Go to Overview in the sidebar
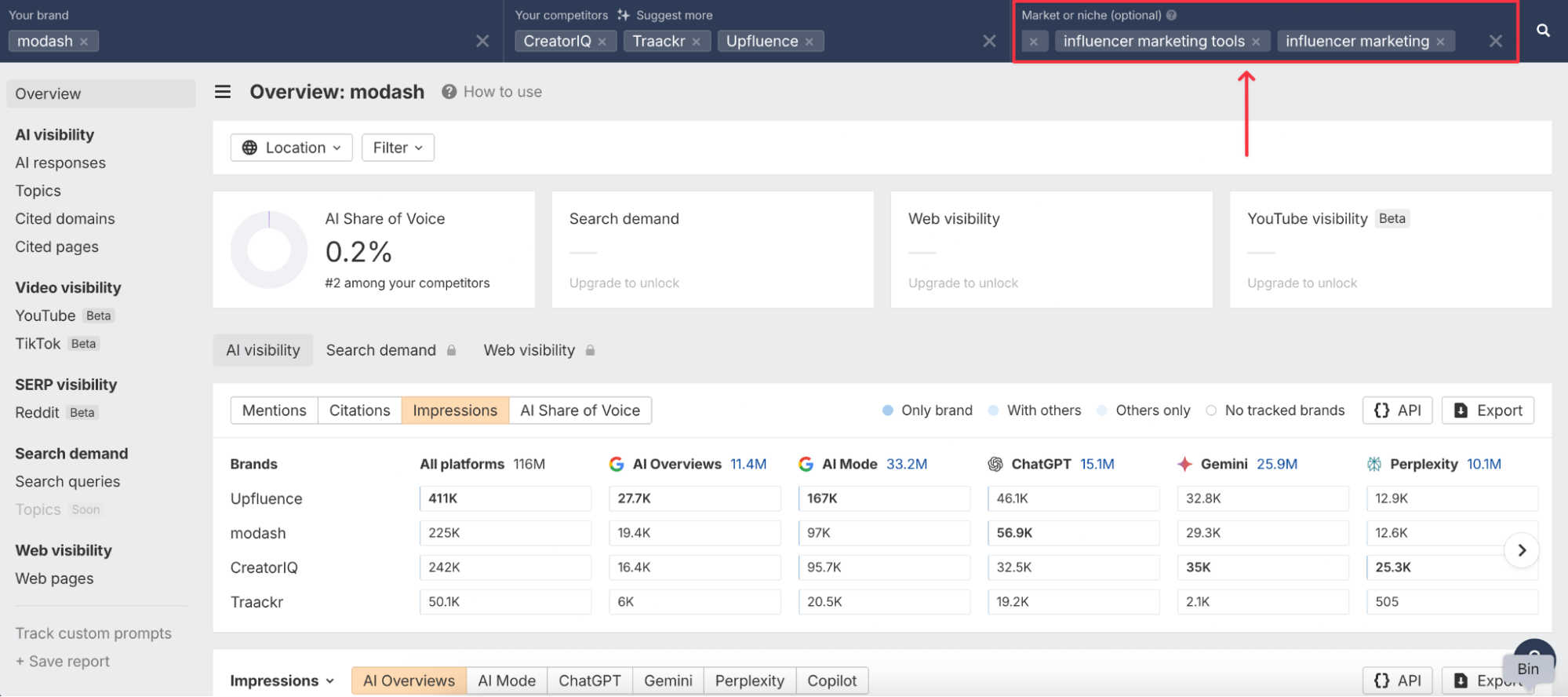1568x697 pixels. [x=101, y=93]
